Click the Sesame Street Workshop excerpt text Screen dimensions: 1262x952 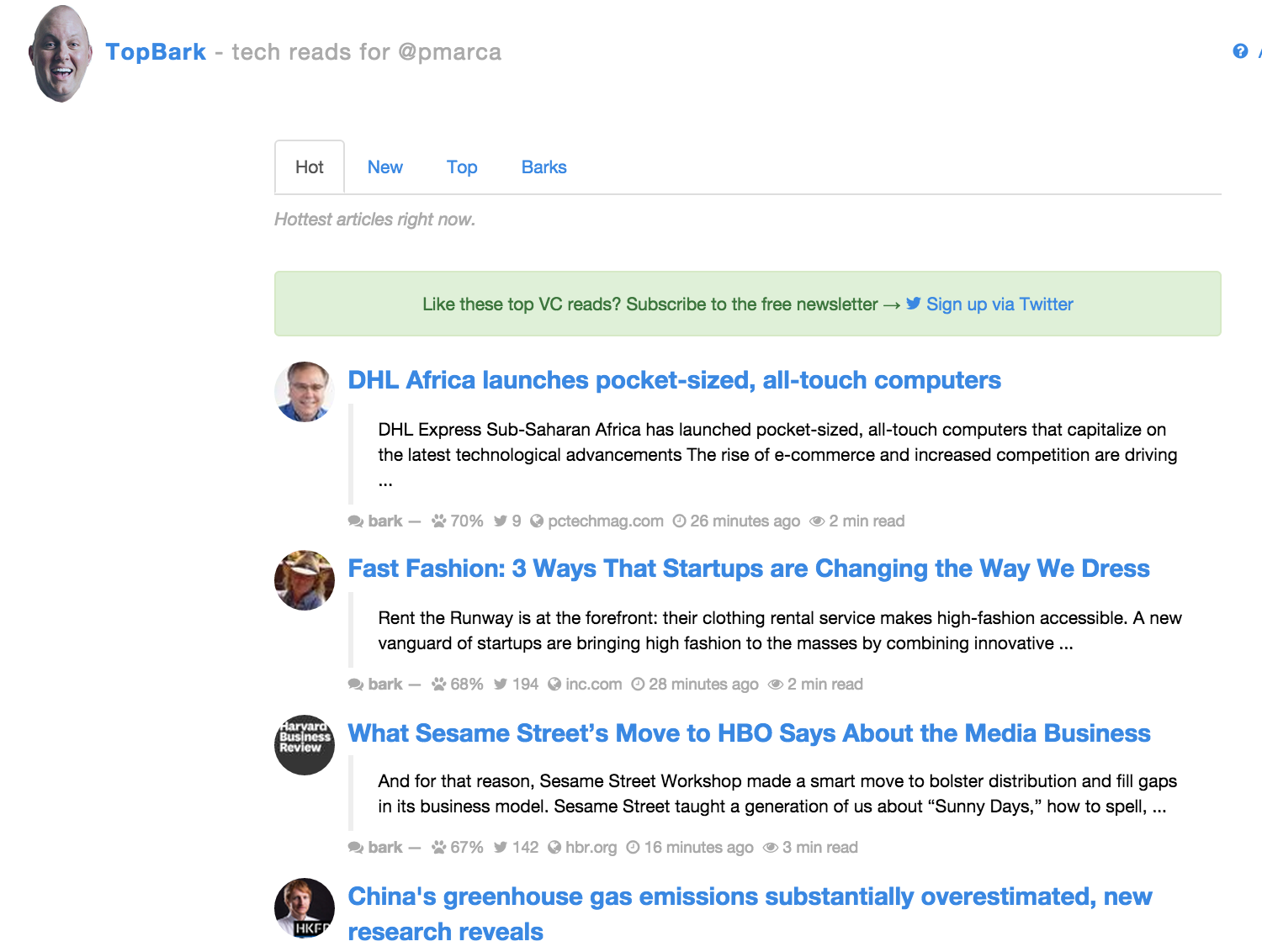777,794
